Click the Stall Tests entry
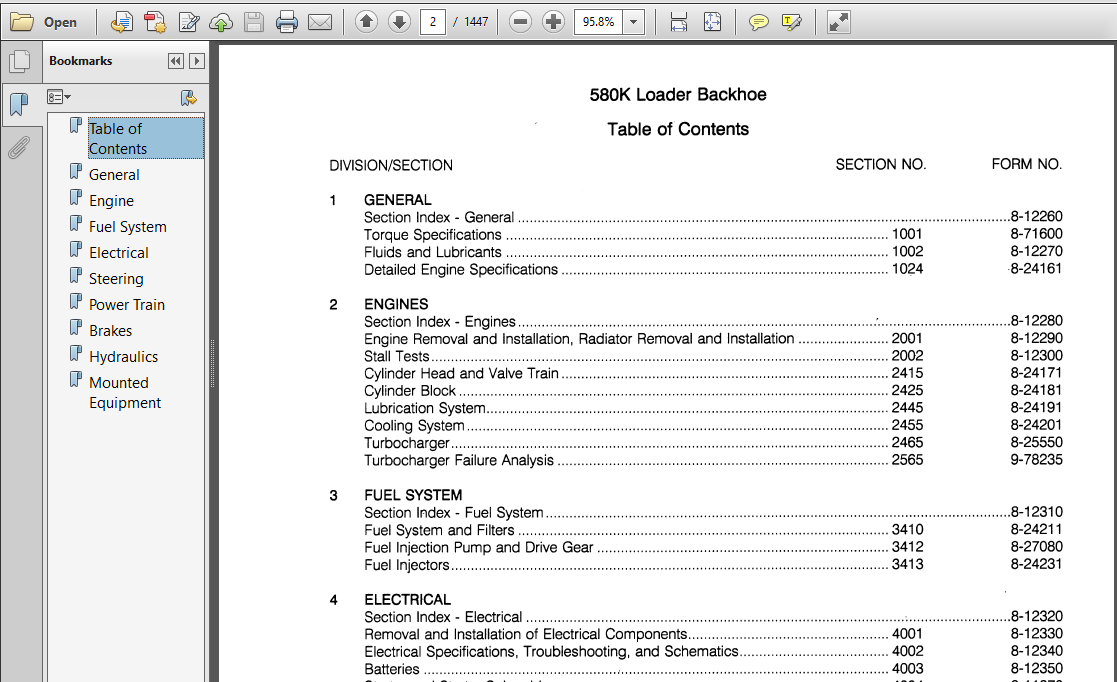This screenshot has height=682, width=1117. coord(397,356)
